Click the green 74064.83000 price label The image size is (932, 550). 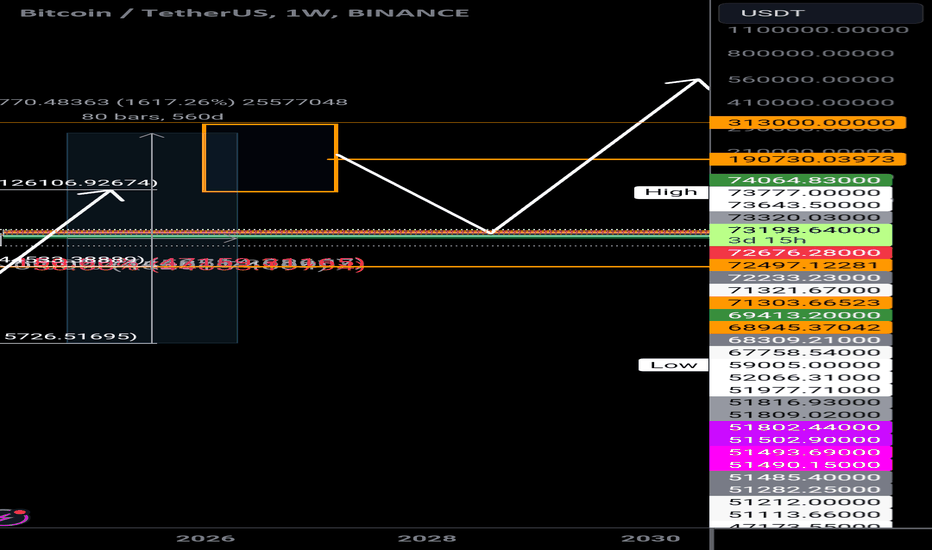pyautogui.click(x=801, y=180)
